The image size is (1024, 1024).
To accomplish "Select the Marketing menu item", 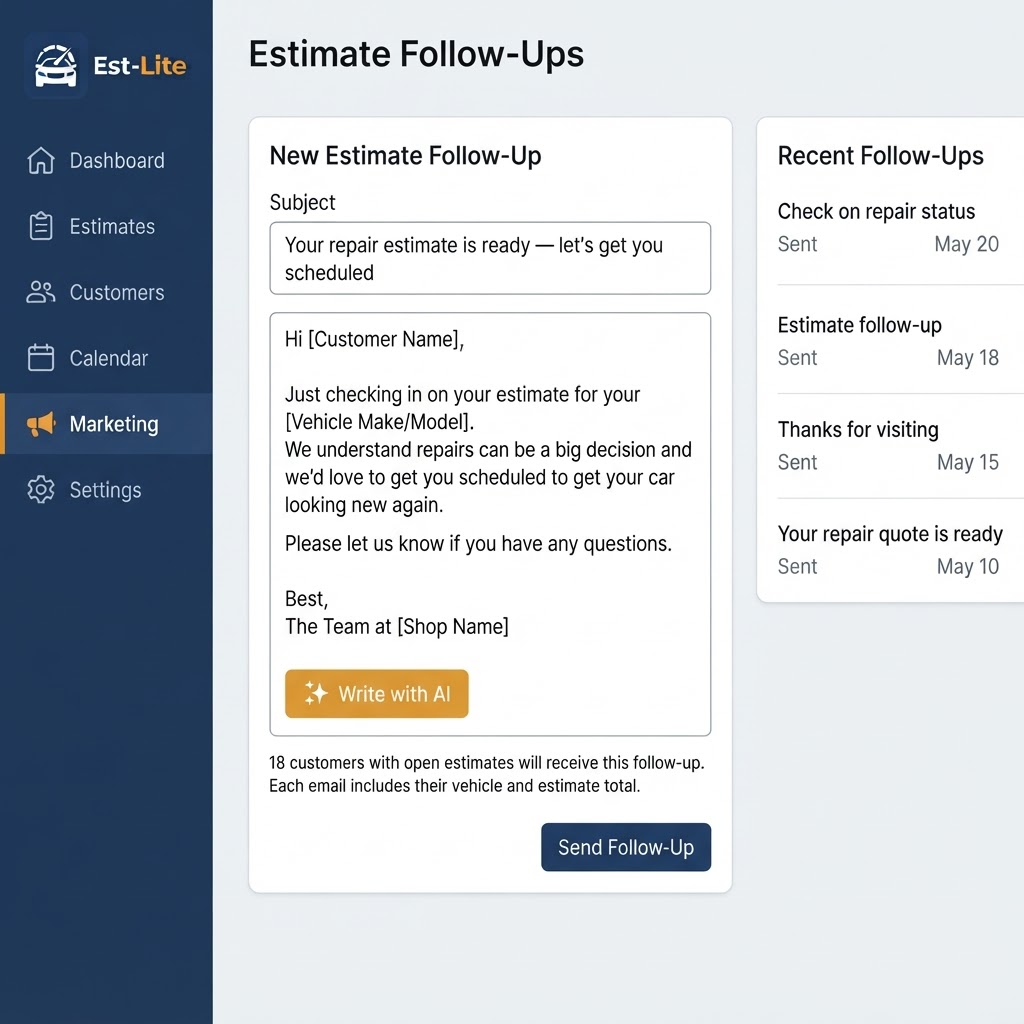I will tap(106, 424).
